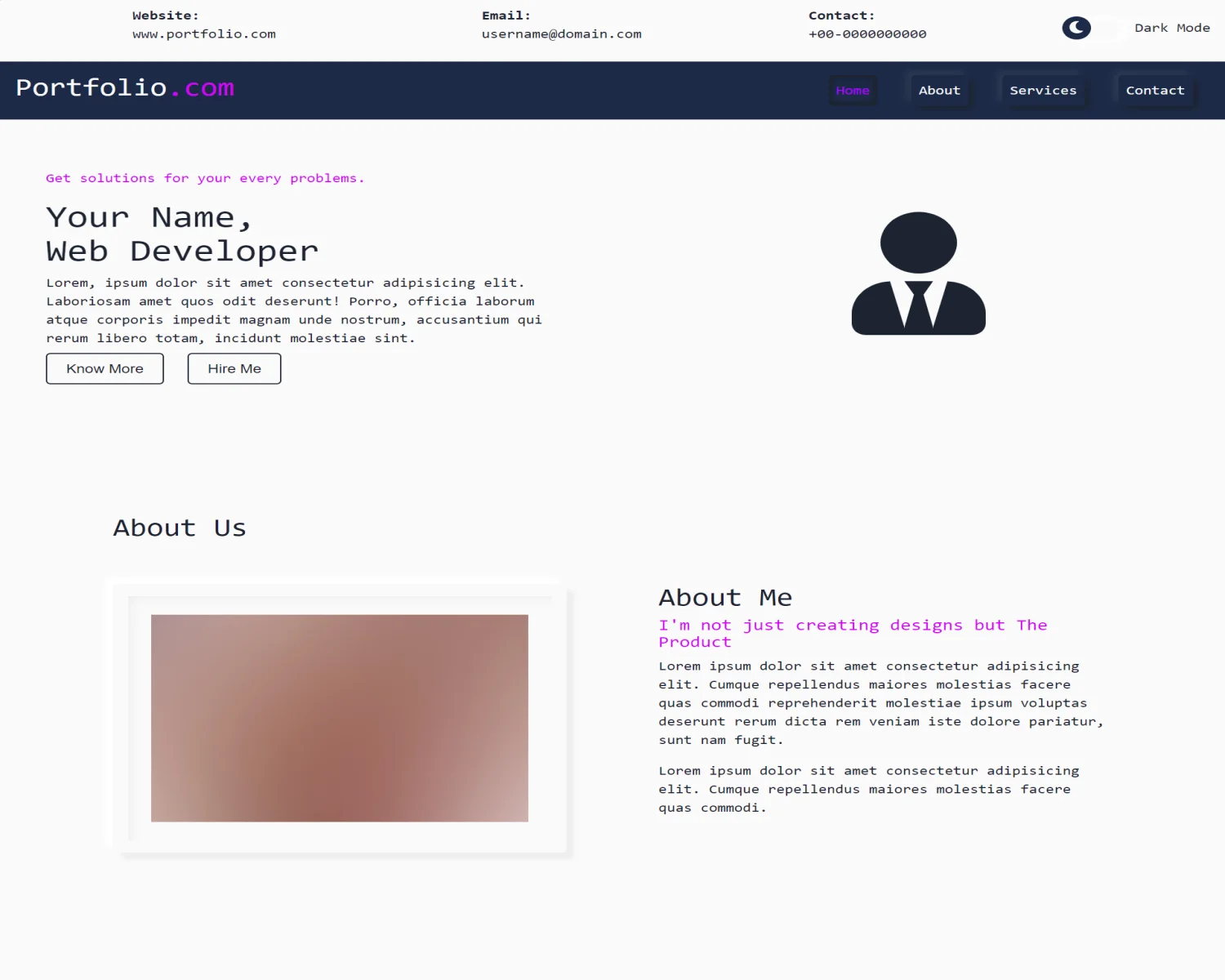Click the Know More button
This screenshot has height=980, width=1225.
click(x=105, y=368)
